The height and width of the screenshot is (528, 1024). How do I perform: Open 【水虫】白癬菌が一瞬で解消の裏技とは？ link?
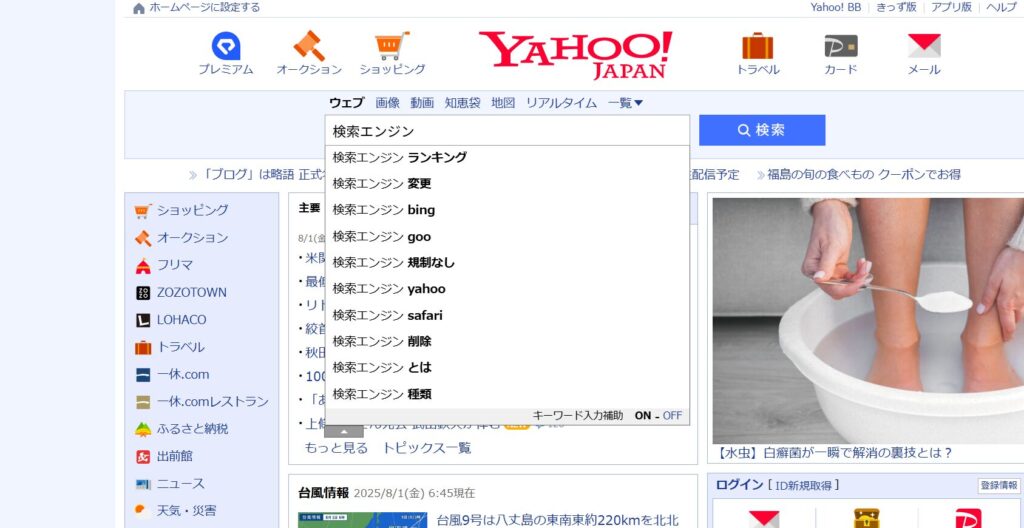(832, 453)
